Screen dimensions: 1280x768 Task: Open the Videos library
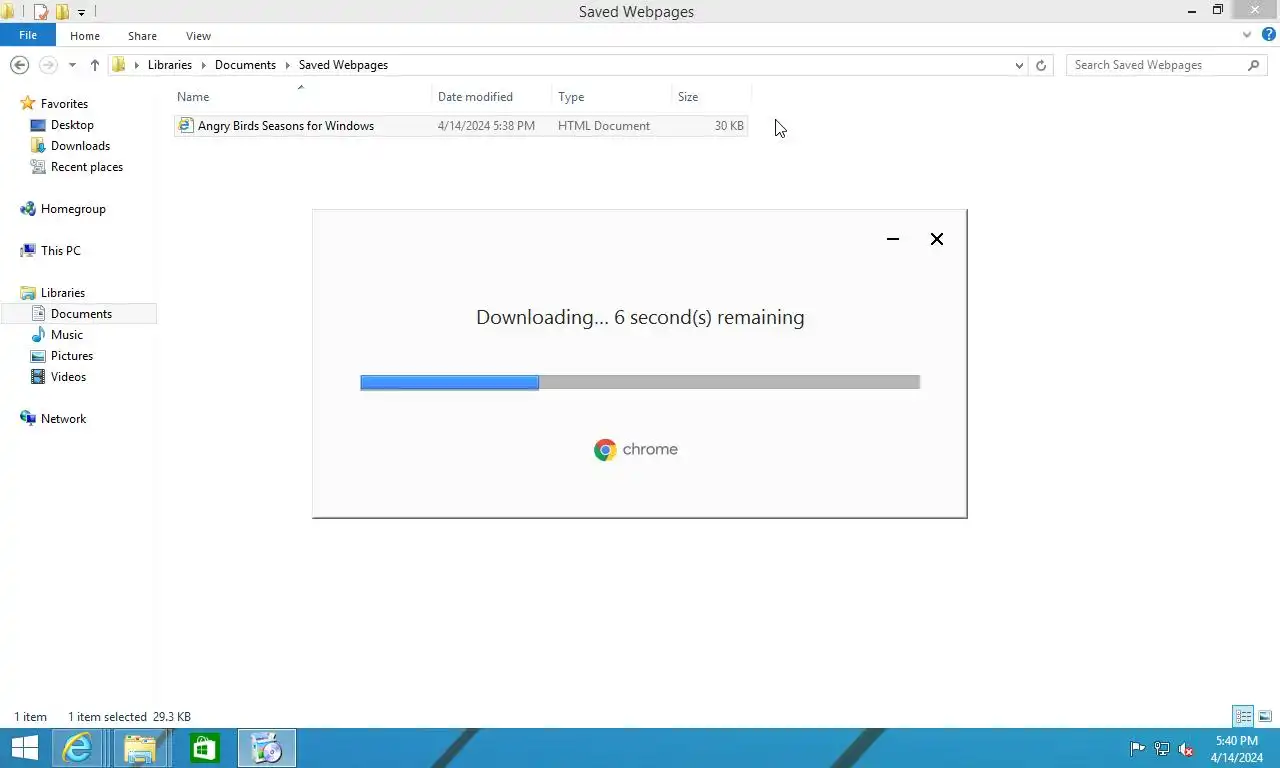tap(68, 377)
